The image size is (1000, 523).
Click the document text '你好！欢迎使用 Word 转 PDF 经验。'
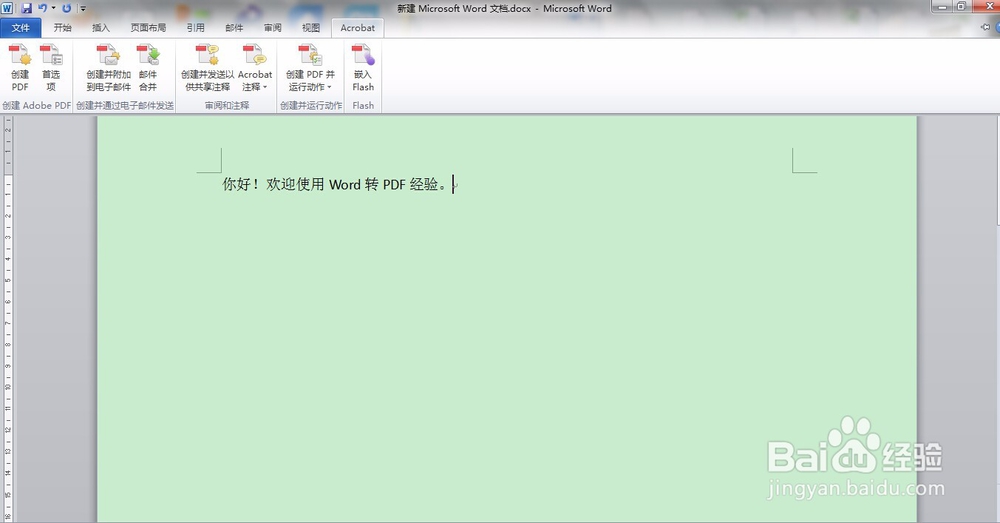coord(335,184)
